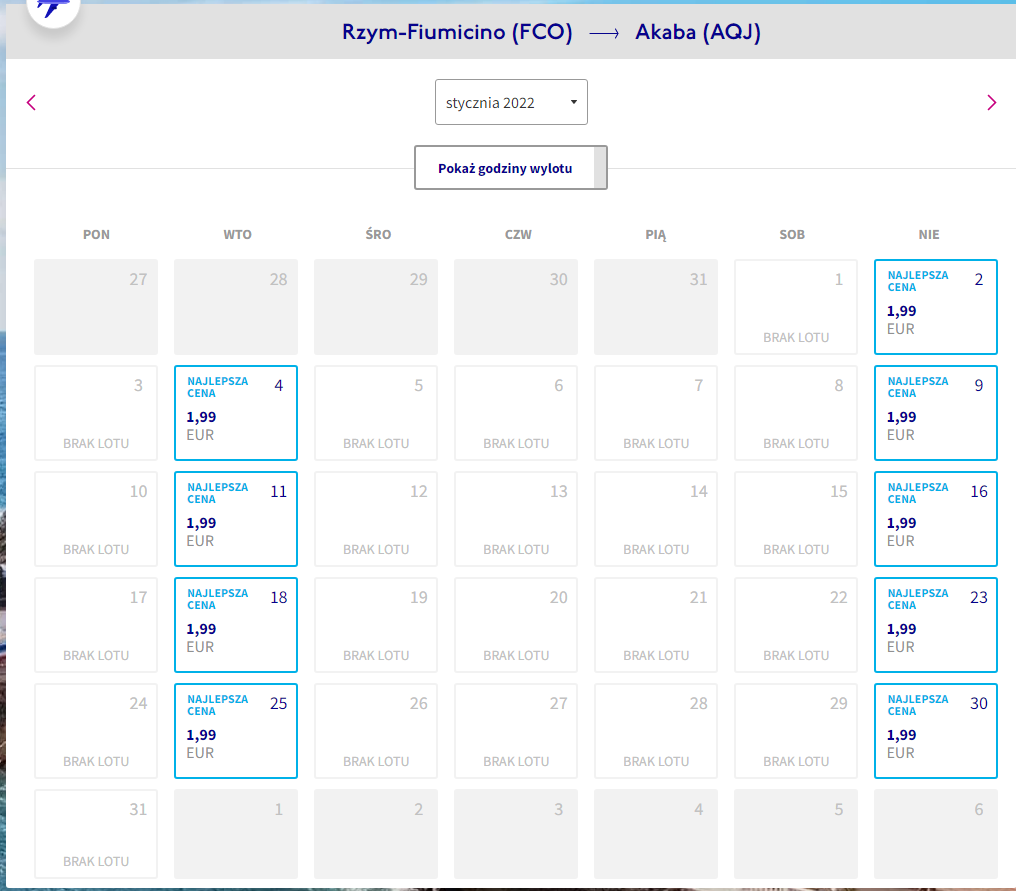Go to the next month arrow
Image resolution: width=1016 pixels, height=891 pixels.
pos(991,102)
